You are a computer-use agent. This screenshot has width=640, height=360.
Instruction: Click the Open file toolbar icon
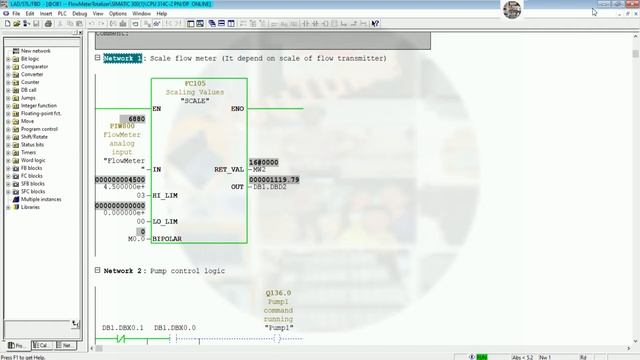pyautogui.click(x=17, y=24)
